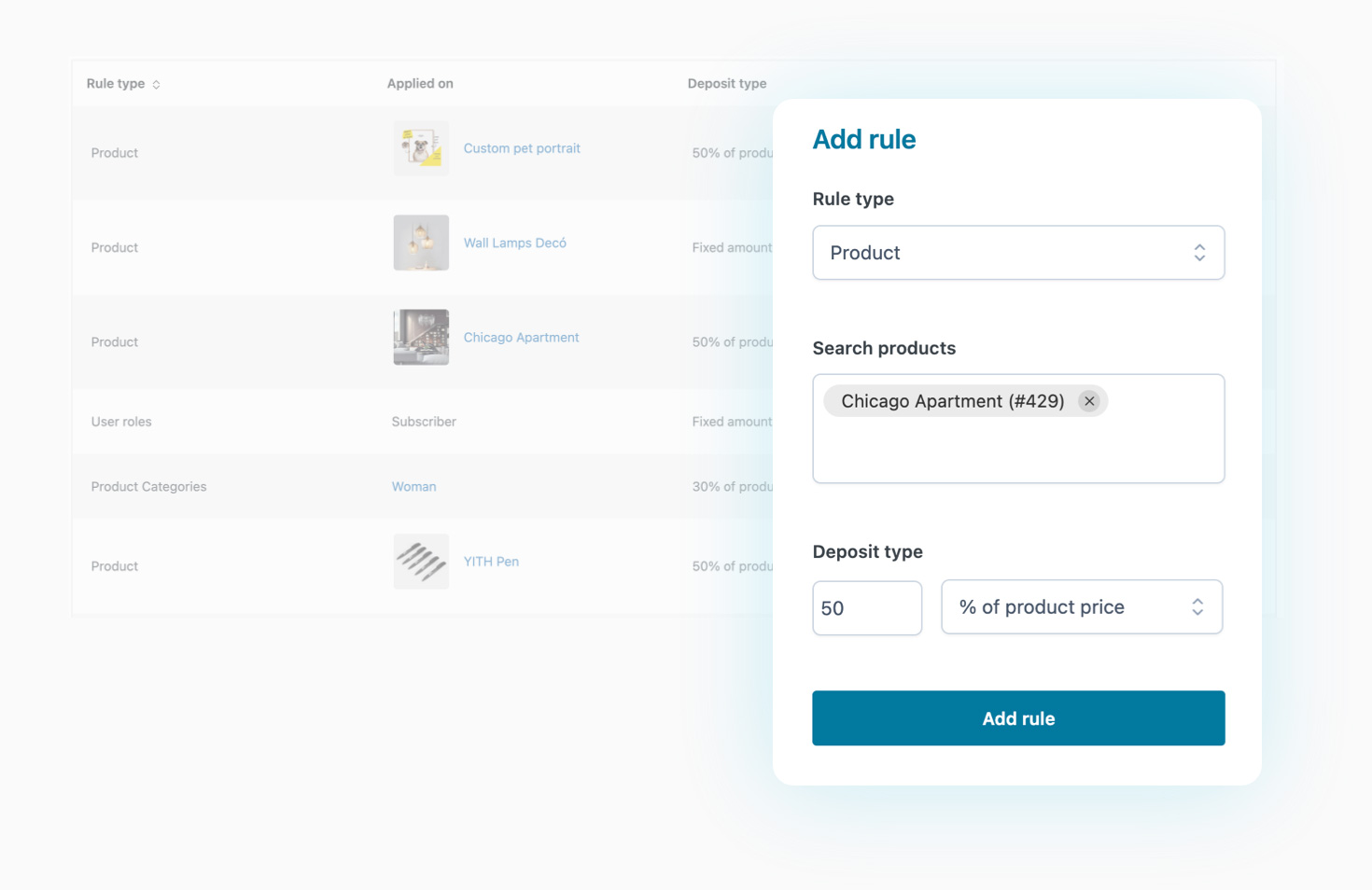Remove the Chicago Apartment (#429) tag

pyautogui.click(x=1088, y=401)
